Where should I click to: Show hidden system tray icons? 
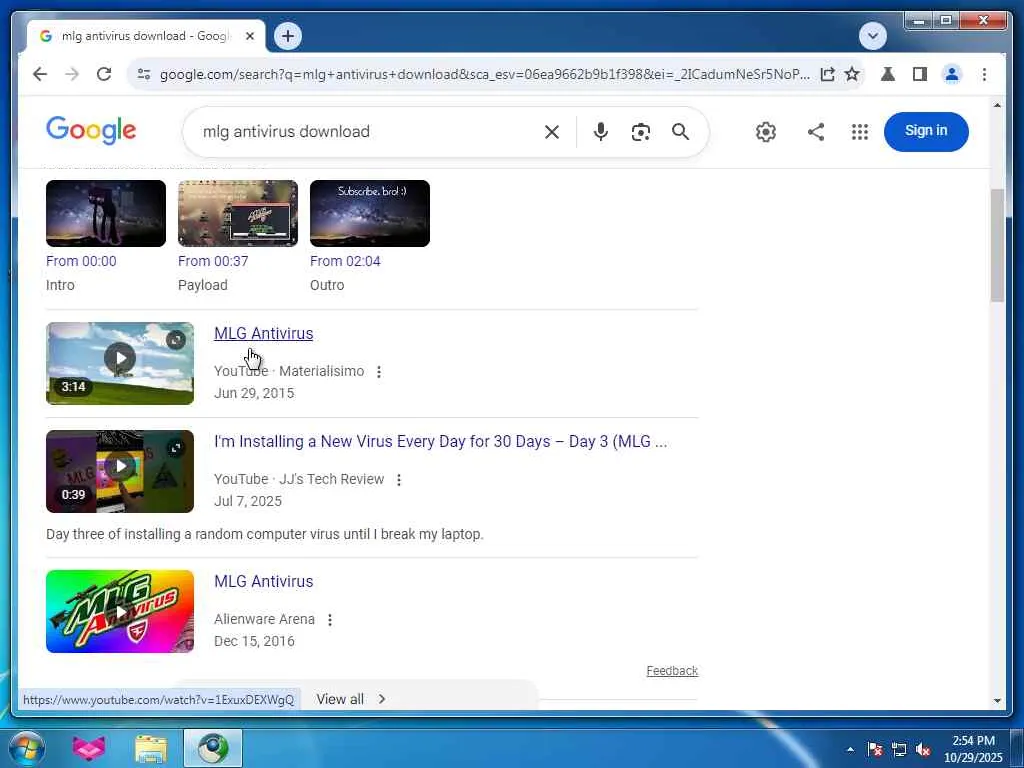pyautogui.click(x=850, y=750)
